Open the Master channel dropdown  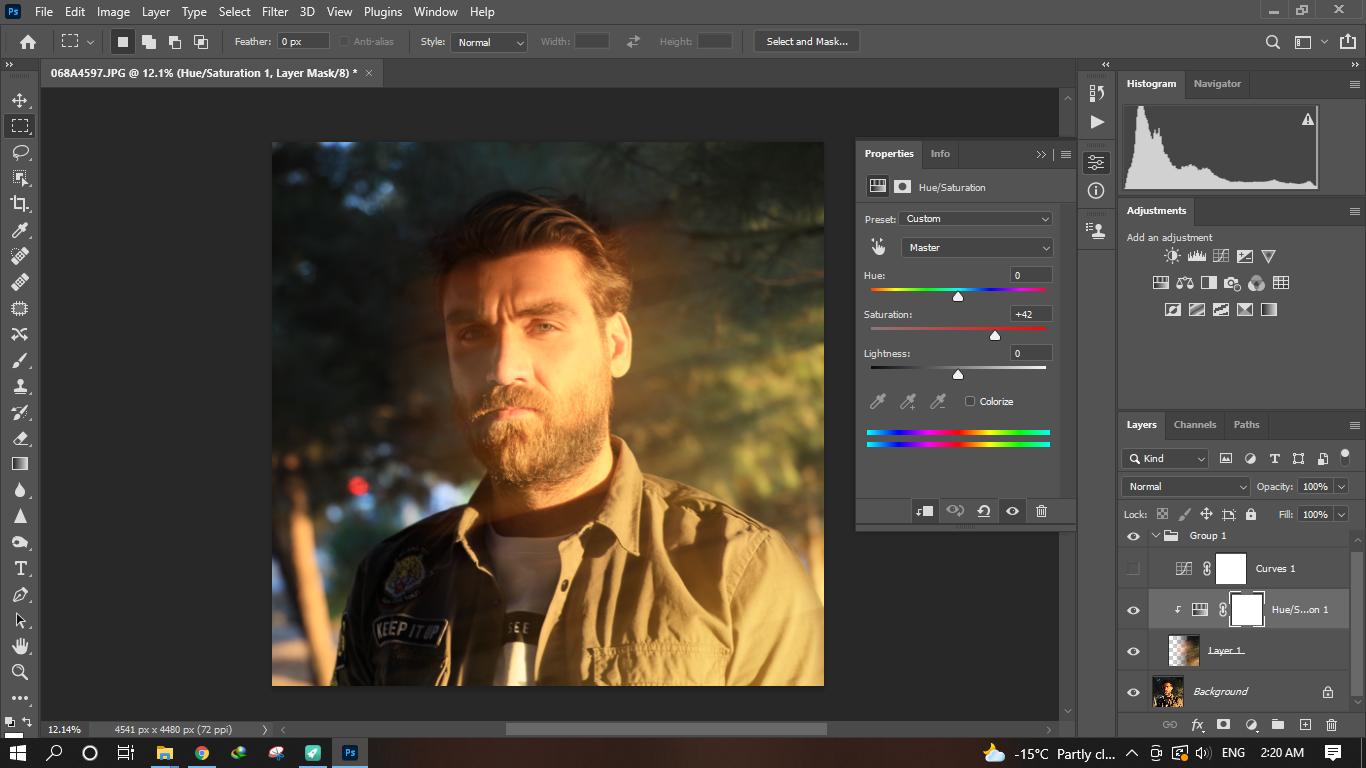(x=977, y=247)
